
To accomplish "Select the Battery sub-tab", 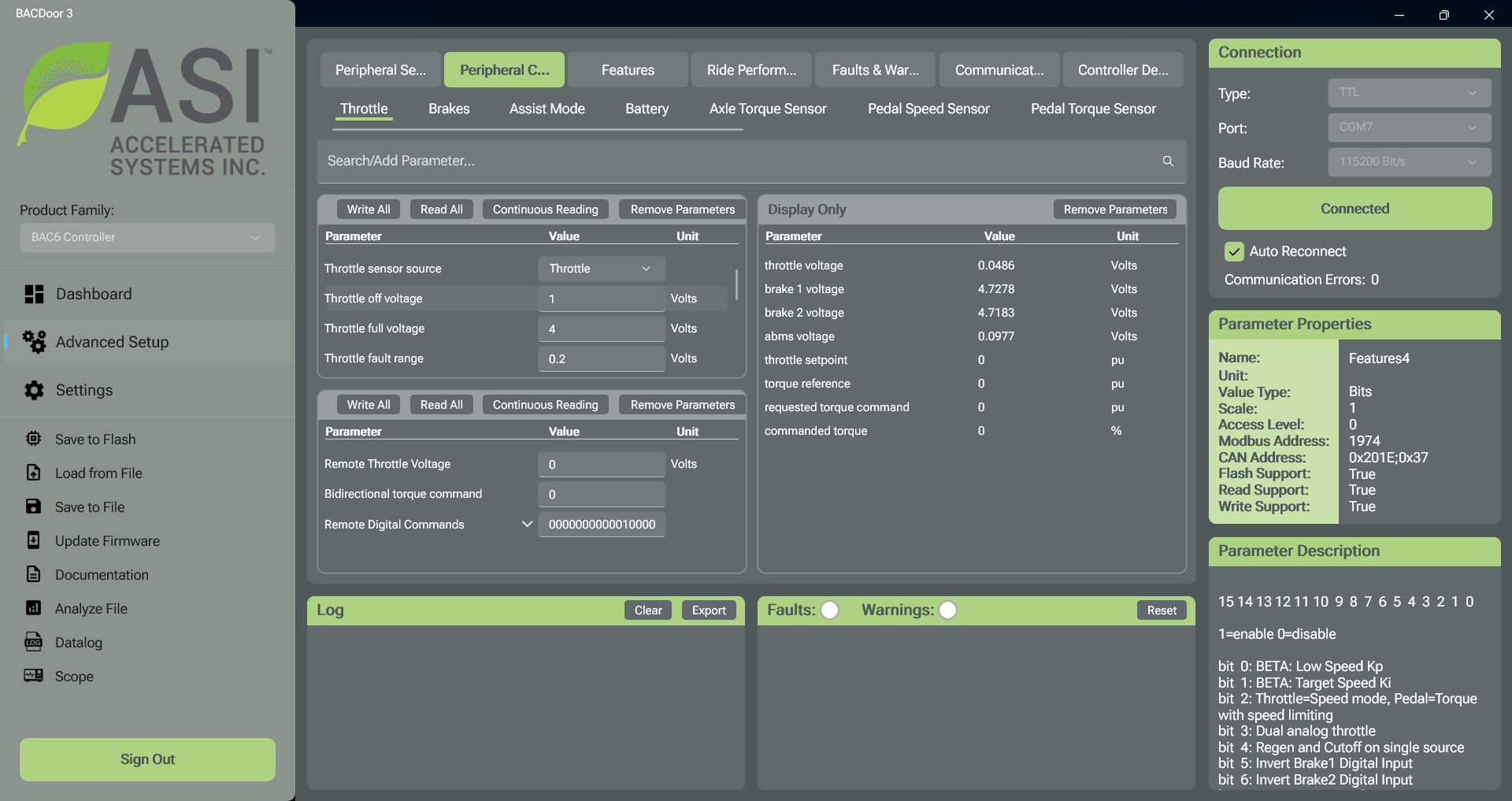I will coord(647,109).
